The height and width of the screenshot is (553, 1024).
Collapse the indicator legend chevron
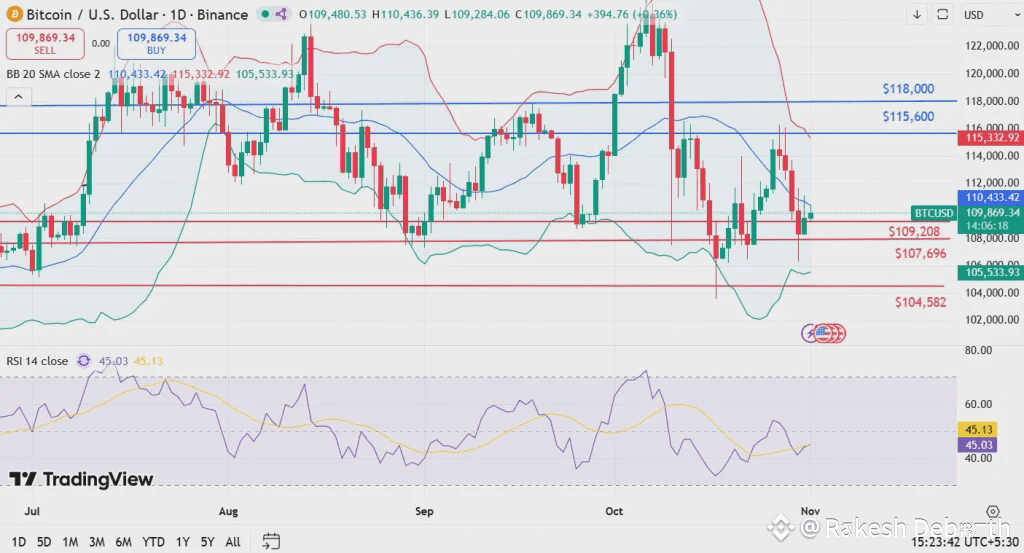[18, 97]
